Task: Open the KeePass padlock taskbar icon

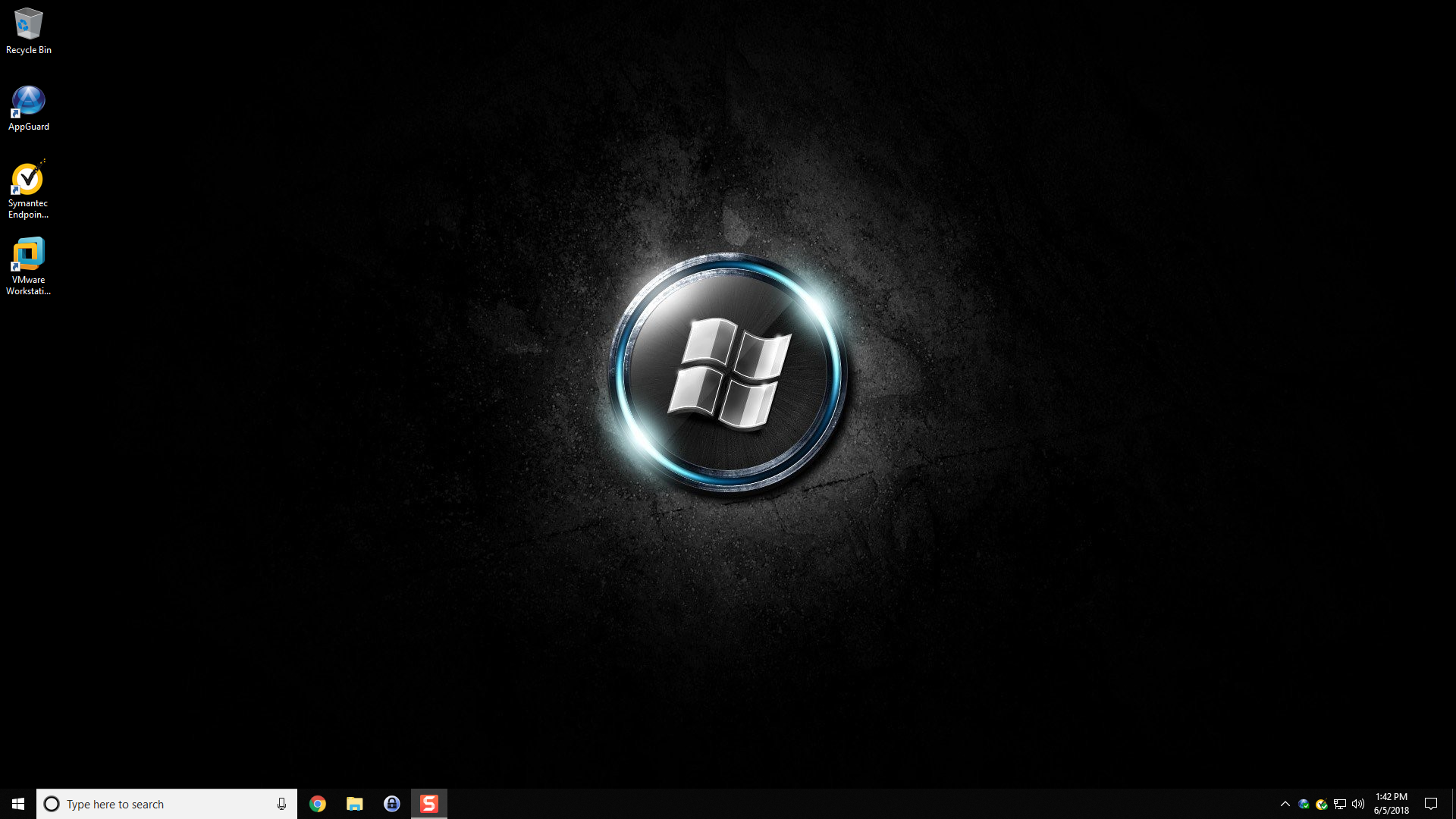Action: tap(392, 804)
